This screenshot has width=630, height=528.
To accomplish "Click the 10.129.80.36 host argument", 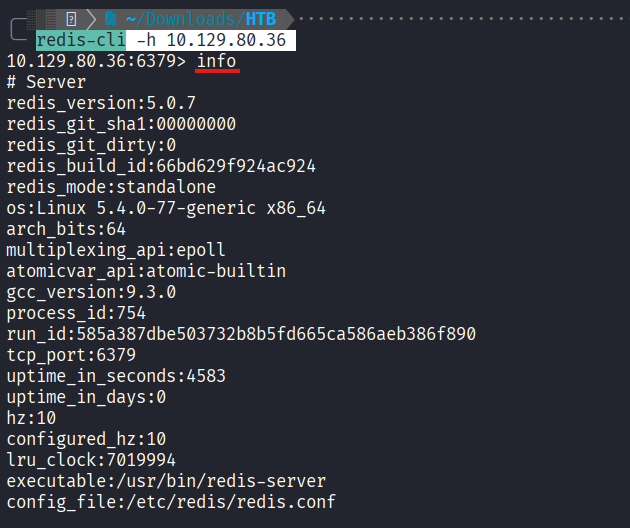I will 225,40.
